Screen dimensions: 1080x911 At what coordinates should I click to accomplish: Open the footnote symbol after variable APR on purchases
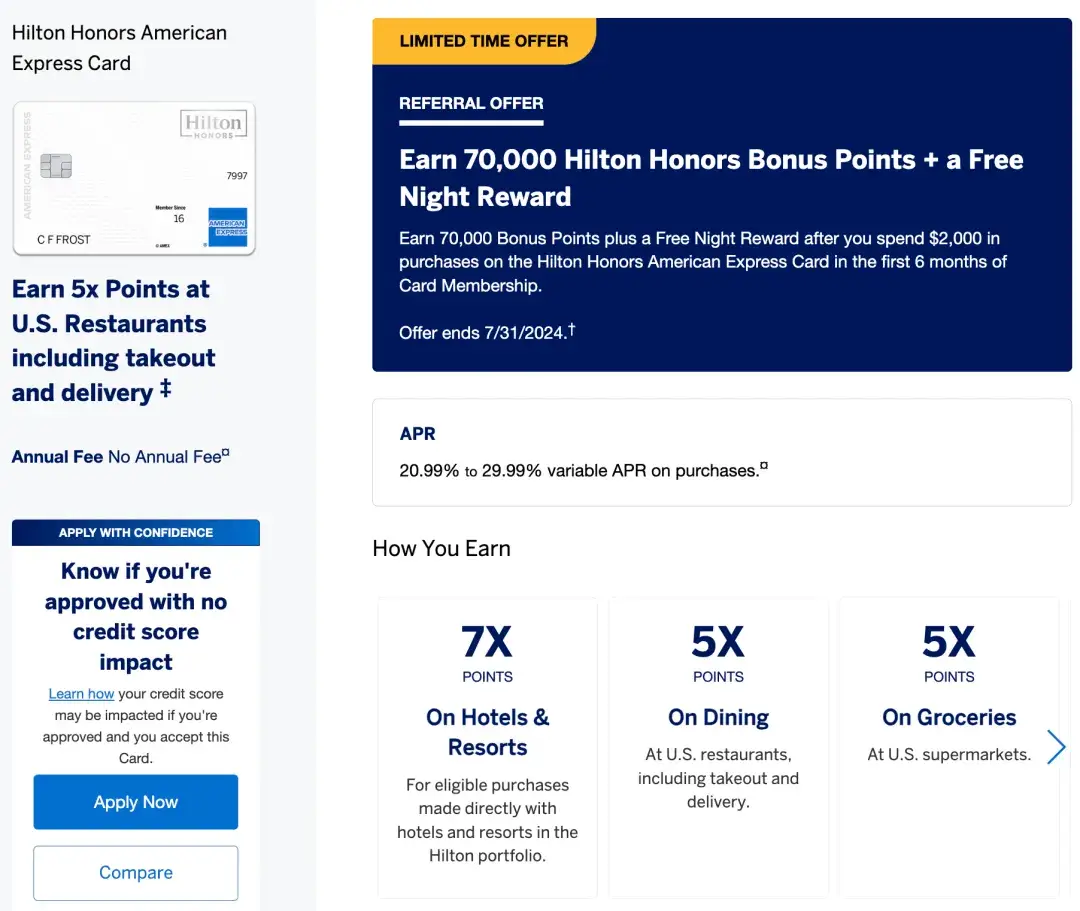[x=764, y=466]
